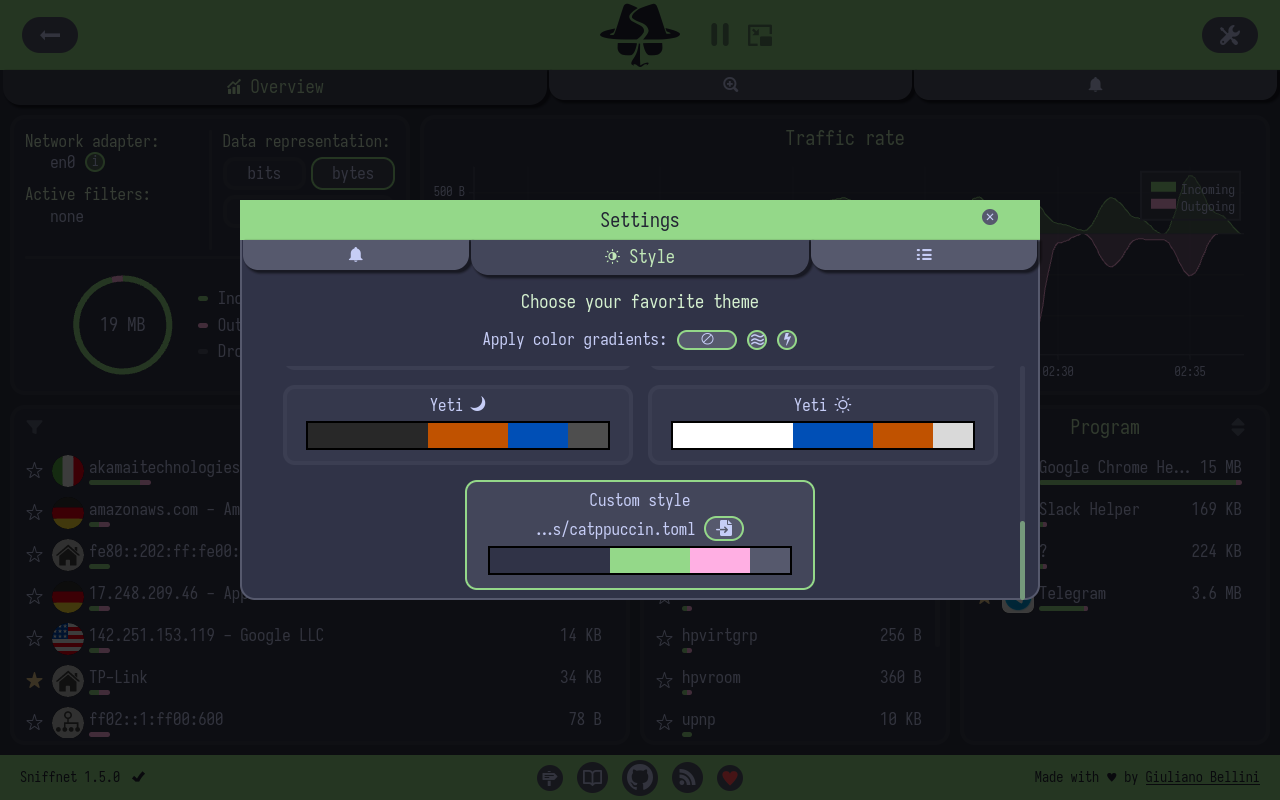
Task: Favorite the 17.248.209.46 host star
Action: tap(34, 596)
